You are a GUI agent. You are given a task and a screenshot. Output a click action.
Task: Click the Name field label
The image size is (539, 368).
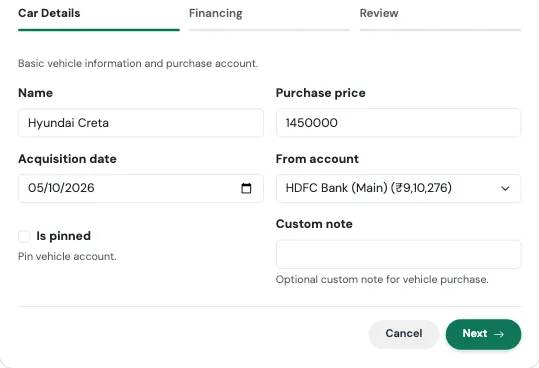35,93
